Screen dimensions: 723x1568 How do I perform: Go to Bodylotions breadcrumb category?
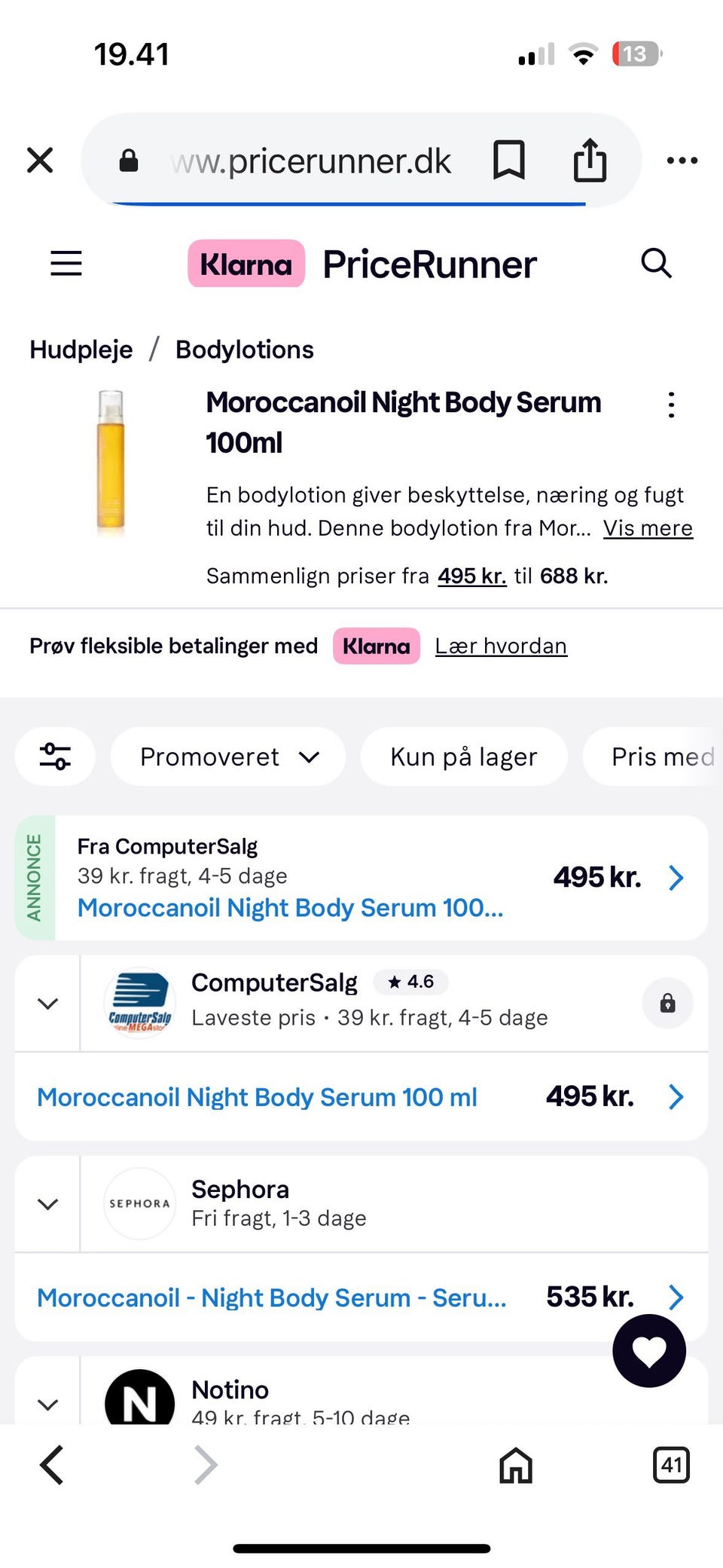pyautogui.click(x=244, y=350)
